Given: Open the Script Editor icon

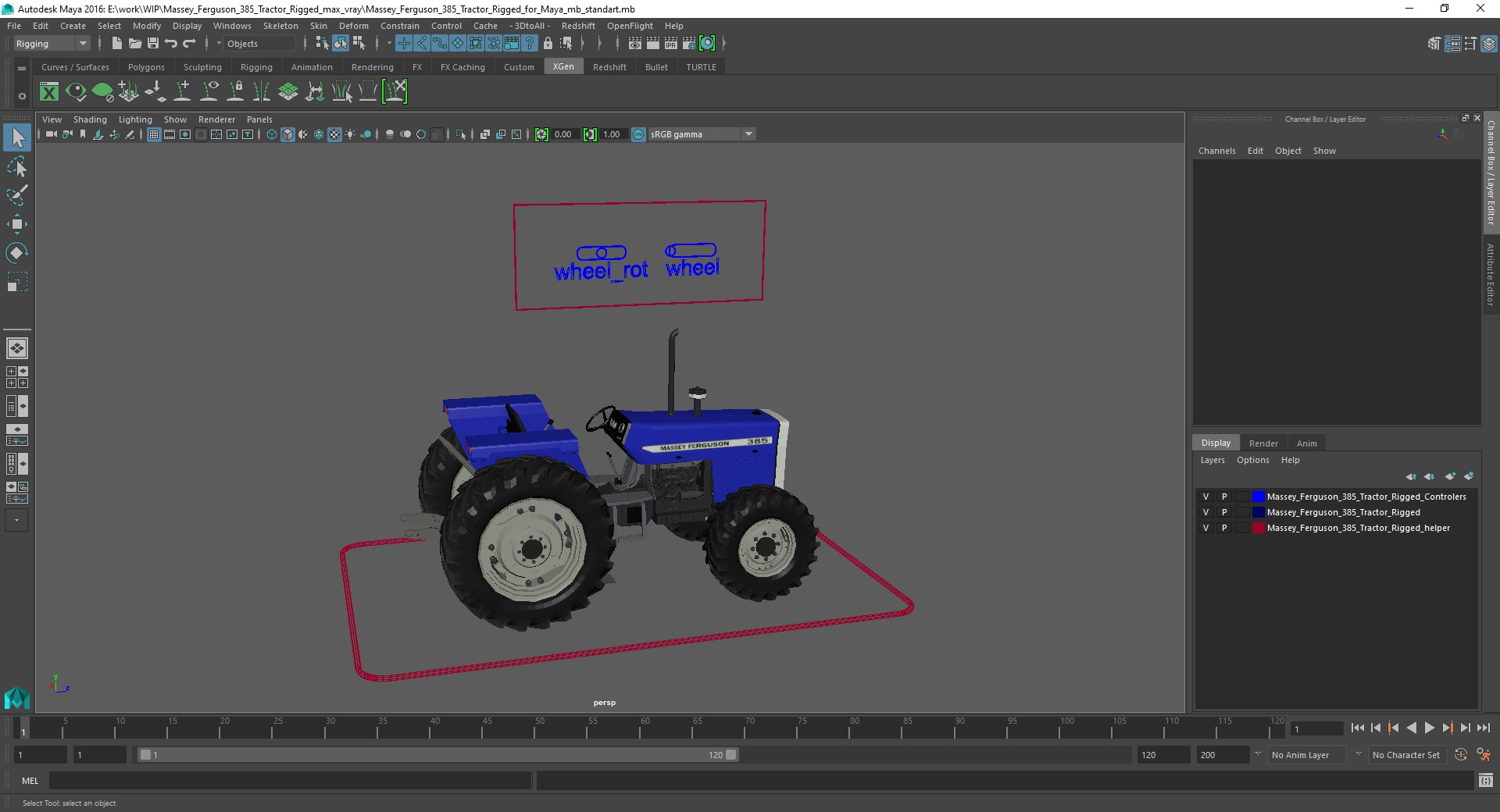Looking at the screenshot, I should 1485,780.
